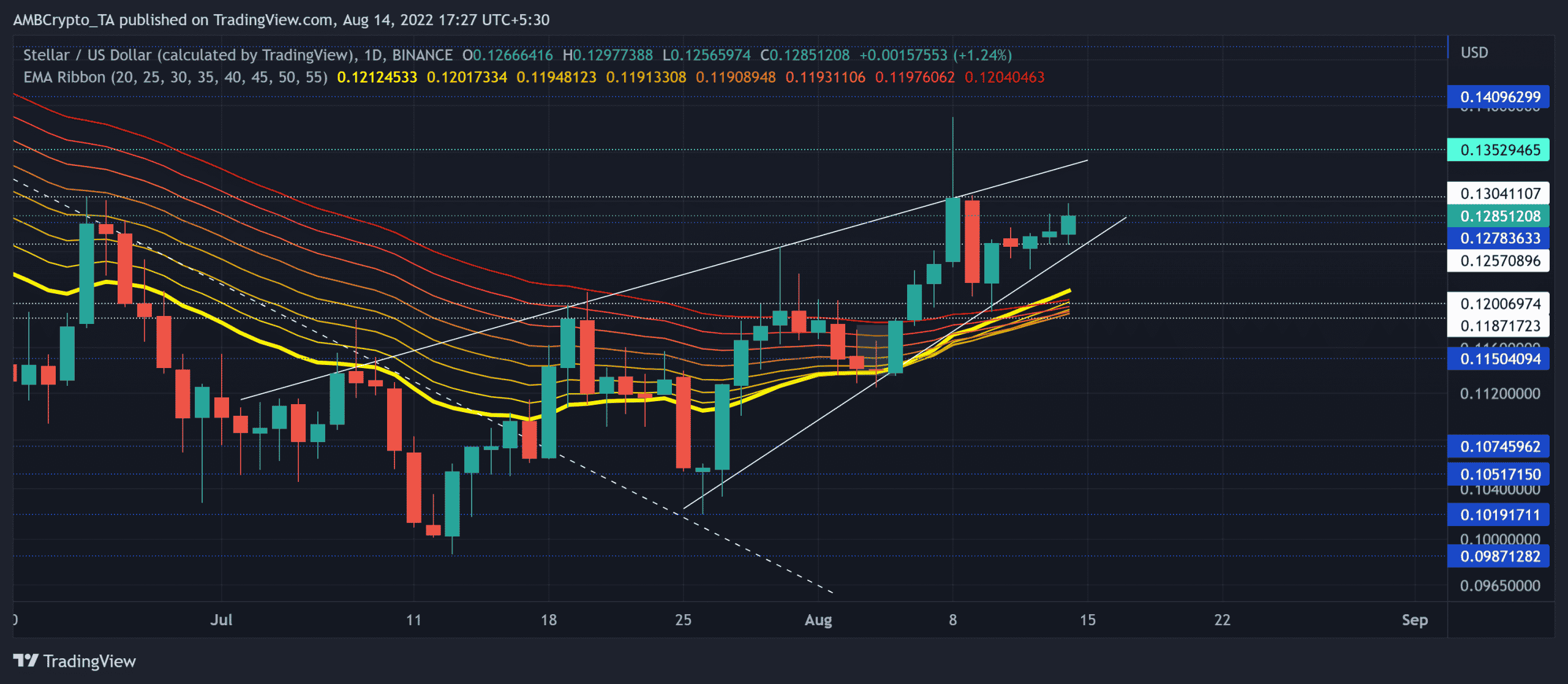1568x684 pixels.
Task: Click the USD currency label
Action: 1474,53
